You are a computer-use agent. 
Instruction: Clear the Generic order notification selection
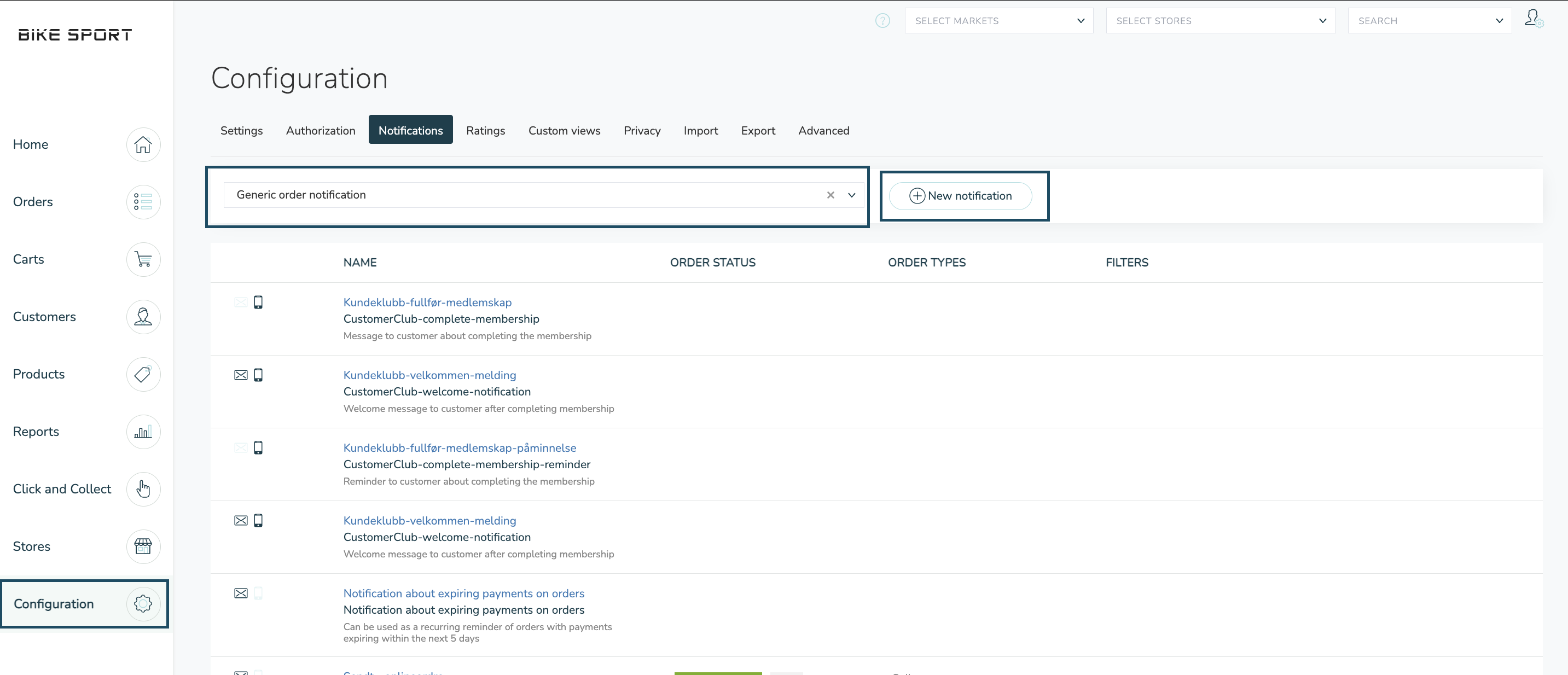pos(831,195)
